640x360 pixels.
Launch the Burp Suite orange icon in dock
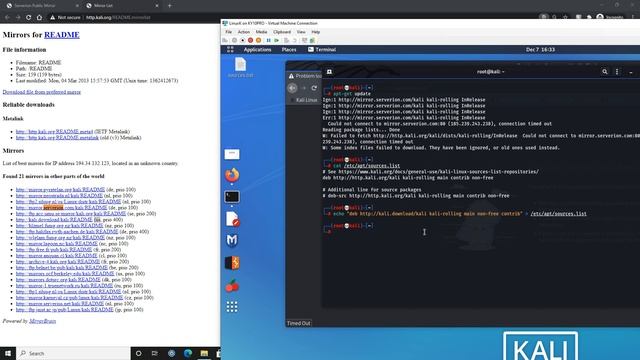232,262
